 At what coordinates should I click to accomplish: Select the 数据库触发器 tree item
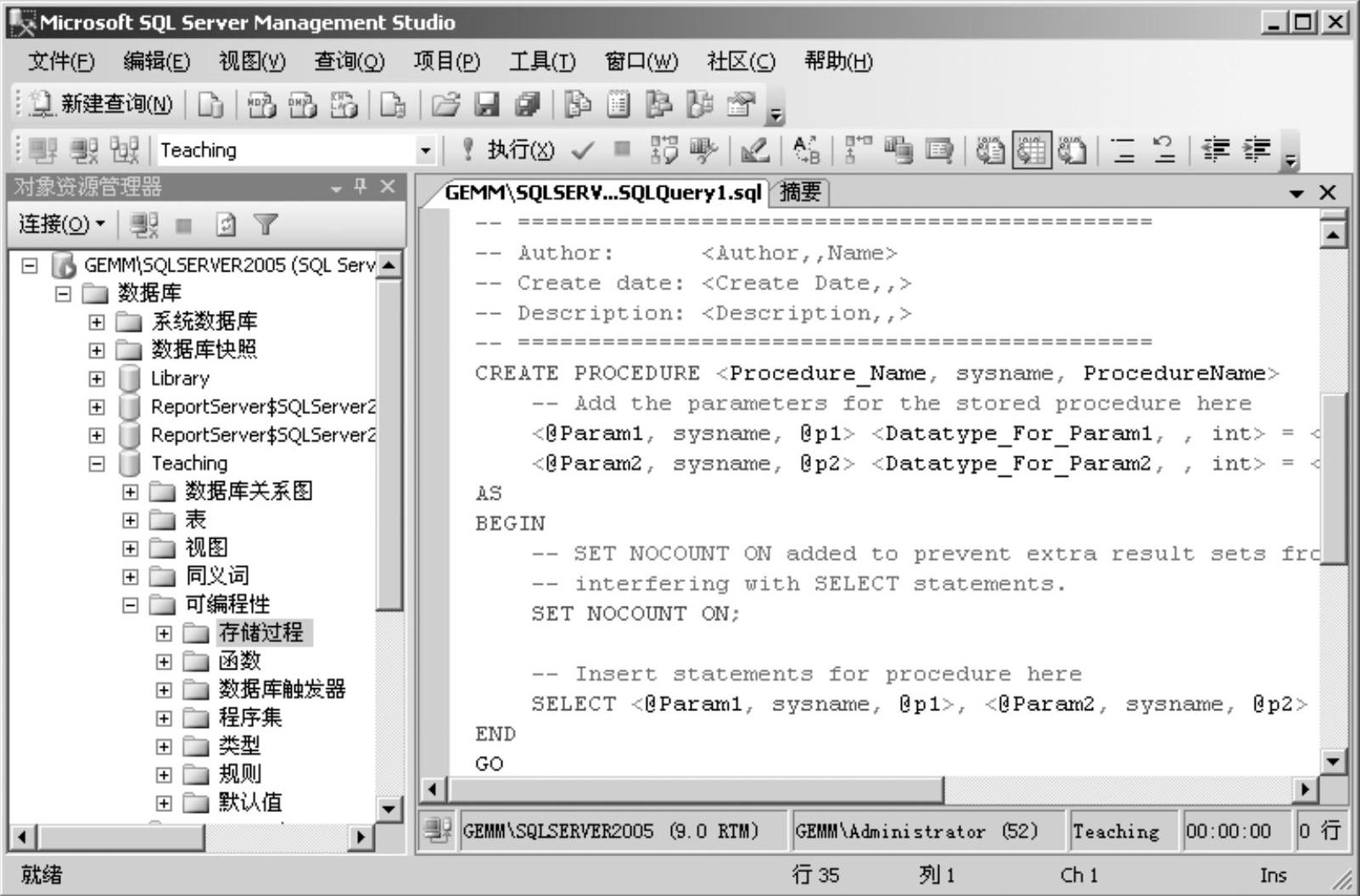pyautogui.click(x=282, y=689)
